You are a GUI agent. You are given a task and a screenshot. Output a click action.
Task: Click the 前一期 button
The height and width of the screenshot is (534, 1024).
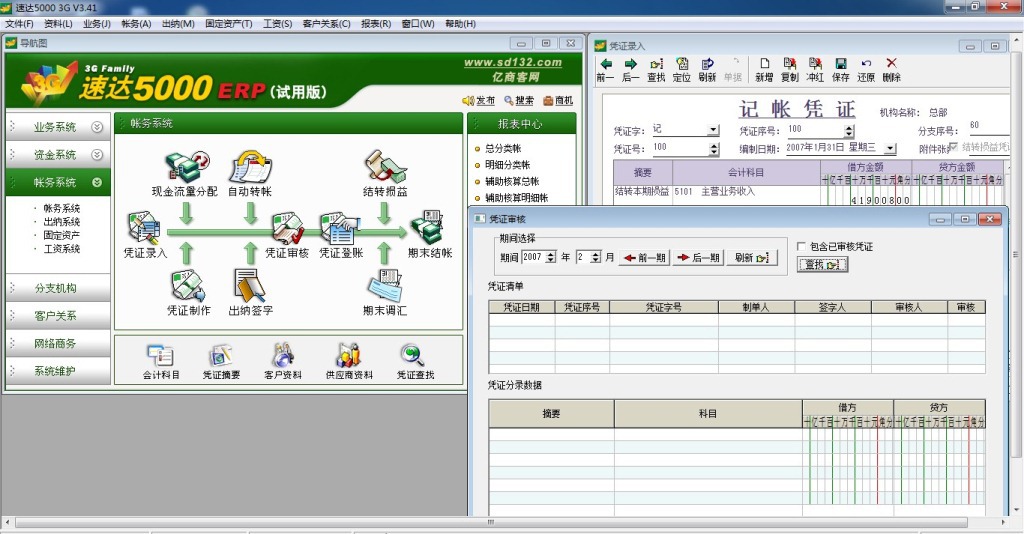pos(644,258)
